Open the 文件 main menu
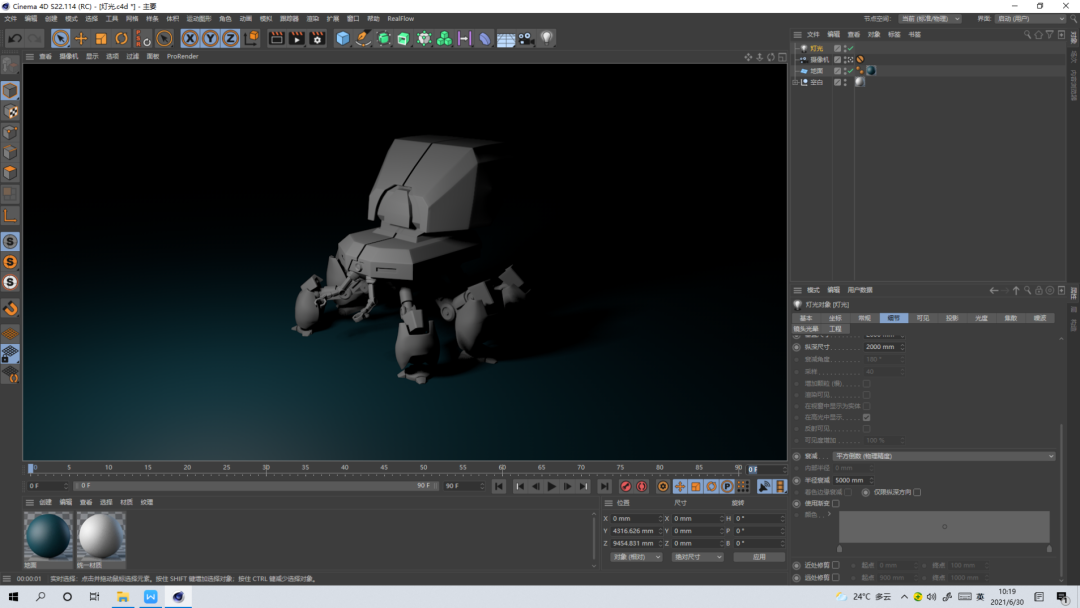The height and width of the screenshot is (608, 1080). coord(10,19)
